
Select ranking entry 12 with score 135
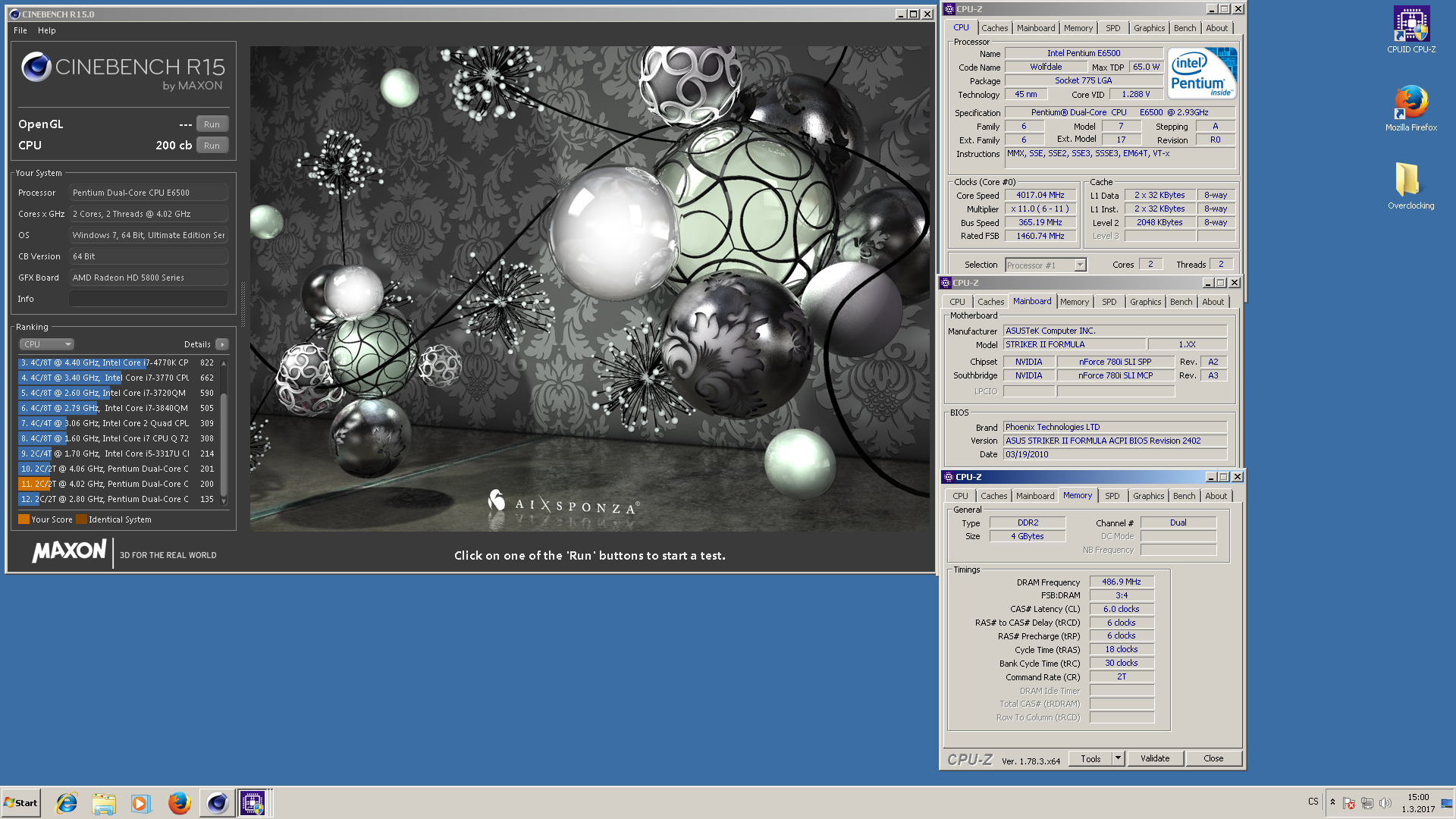[118, 499]
